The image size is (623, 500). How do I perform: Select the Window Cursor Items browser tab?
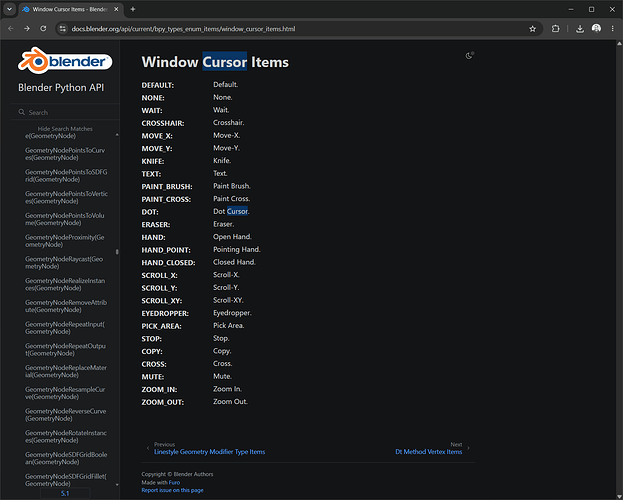71,9
